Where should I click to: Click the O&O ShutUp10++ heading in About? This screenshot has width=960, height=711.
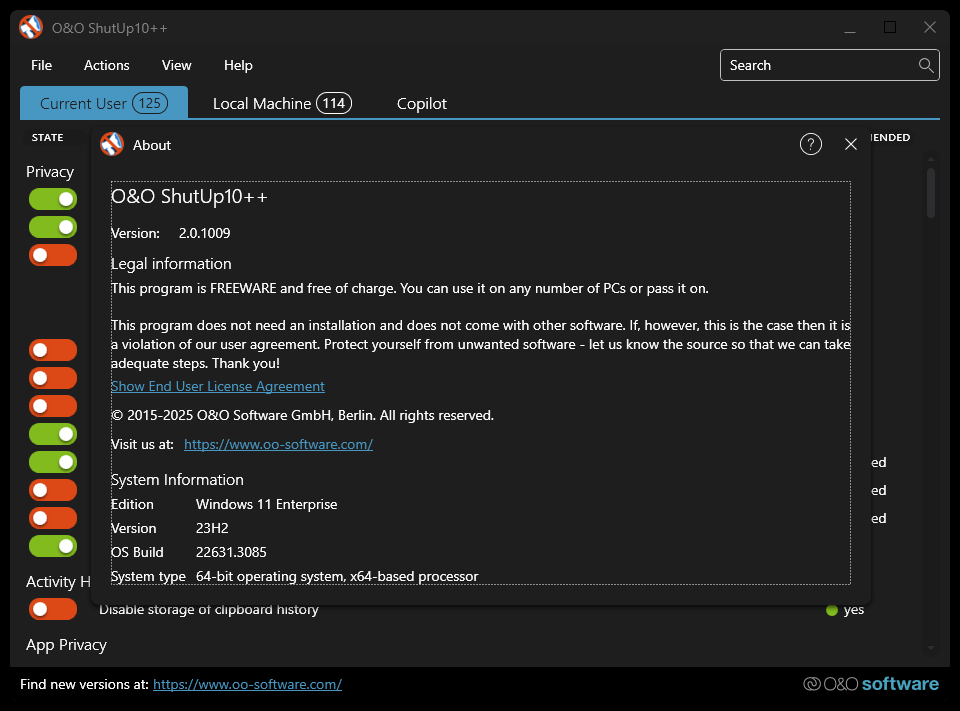click(189, 197)
